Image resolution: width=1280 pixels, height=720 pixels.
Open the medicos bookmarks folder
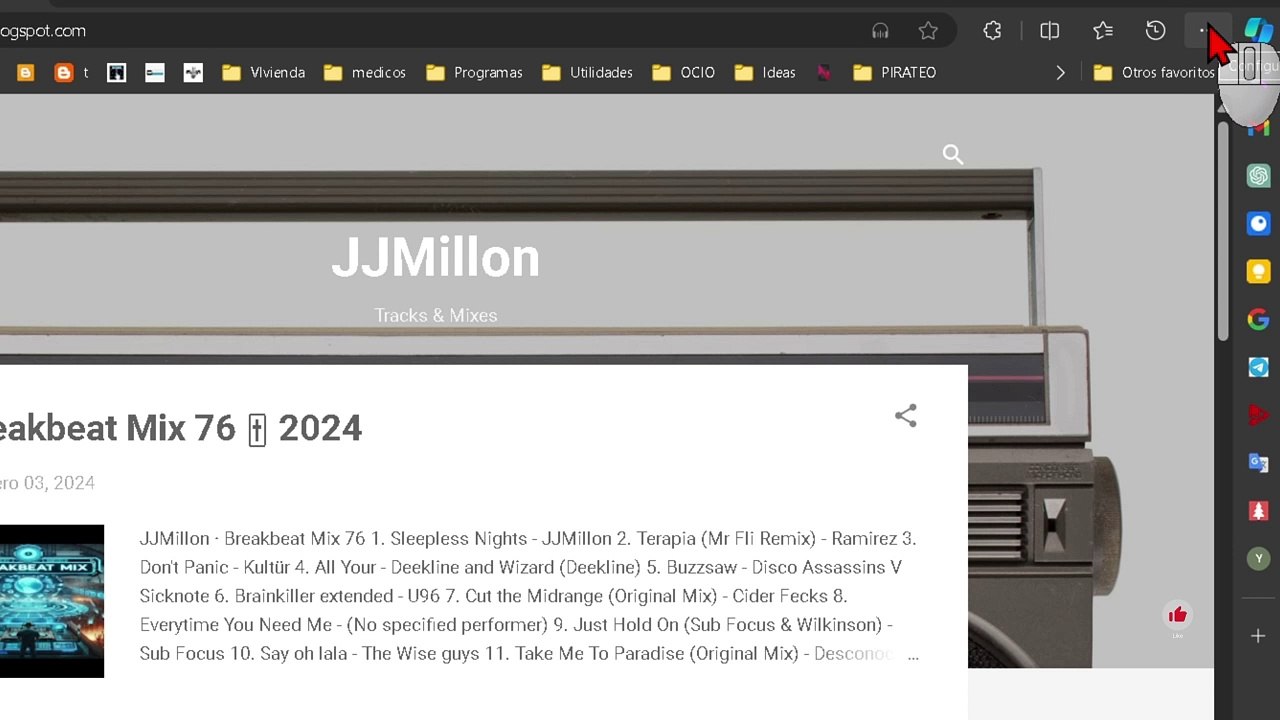click(x=365, y=72)
